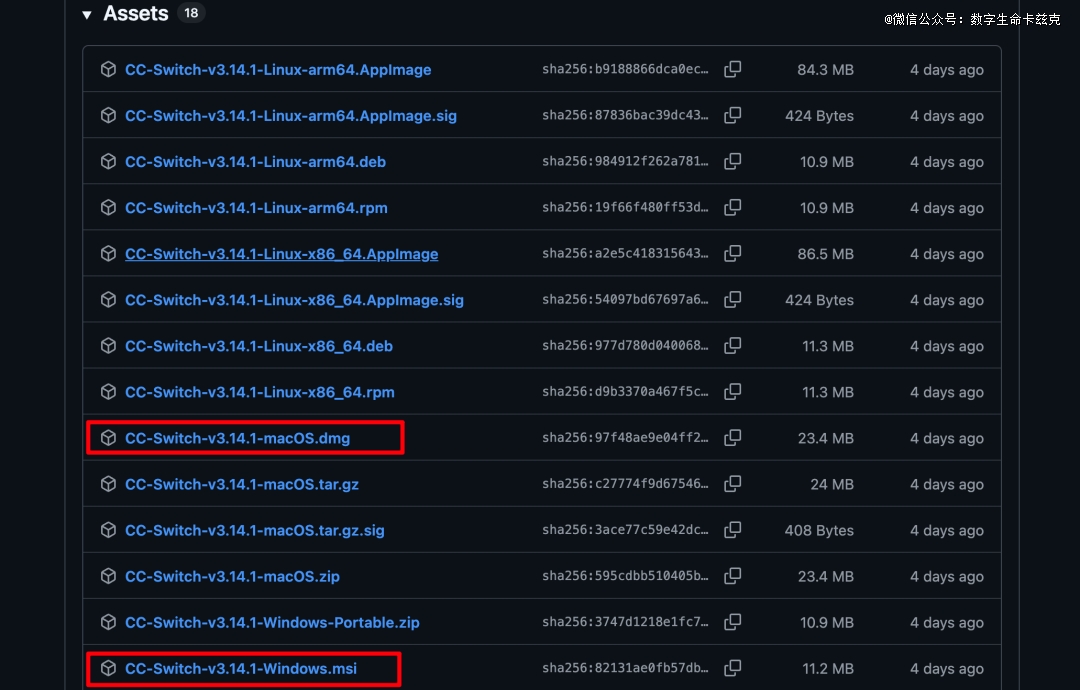Copy SHA256 hash for Windows.msi

[733, 667]
